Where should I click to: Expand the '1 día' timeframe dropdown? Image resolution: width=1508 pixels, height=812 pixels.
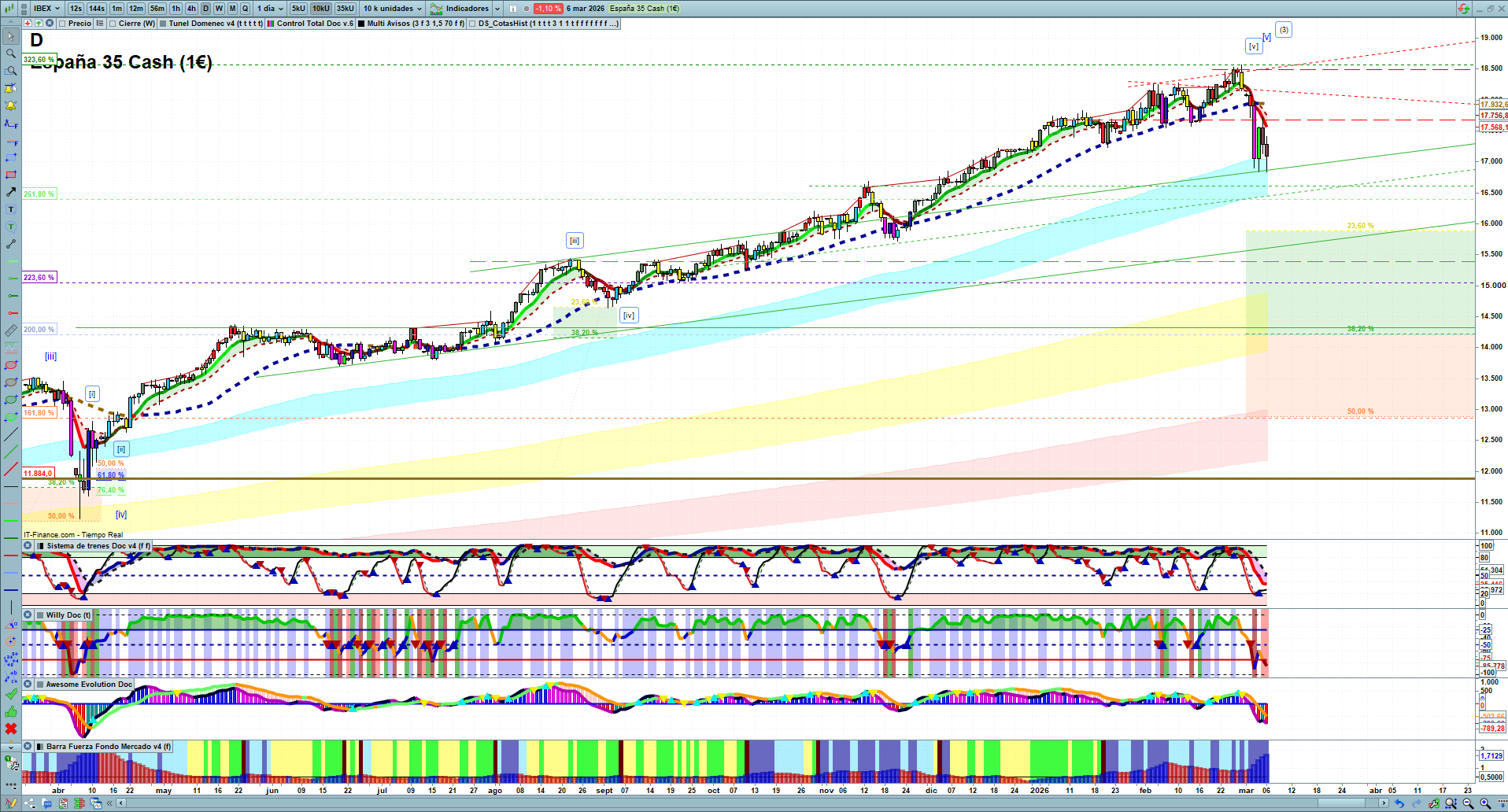(270, 9)
